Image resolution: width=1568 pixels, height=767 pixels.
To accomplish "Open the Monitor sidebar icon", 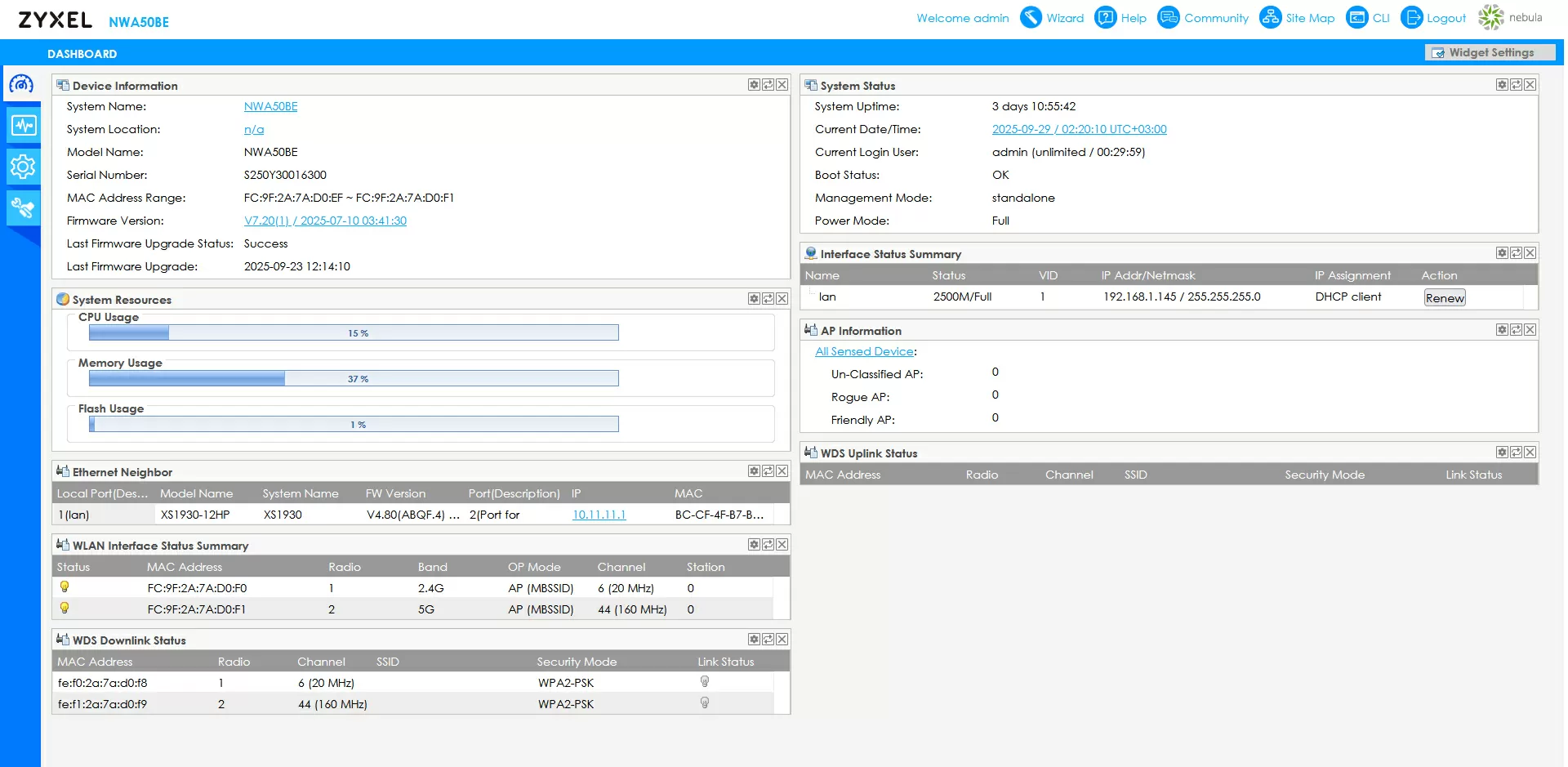I will click(23, 125).
